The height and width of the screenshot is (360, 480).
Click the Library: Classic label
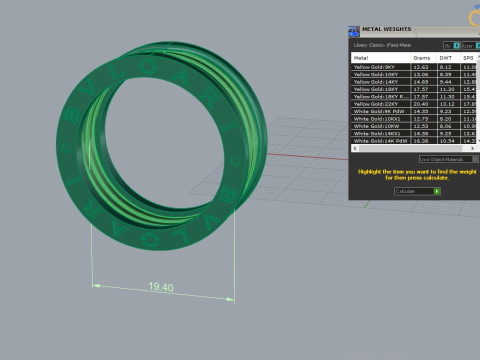click(x=382, y=45)
